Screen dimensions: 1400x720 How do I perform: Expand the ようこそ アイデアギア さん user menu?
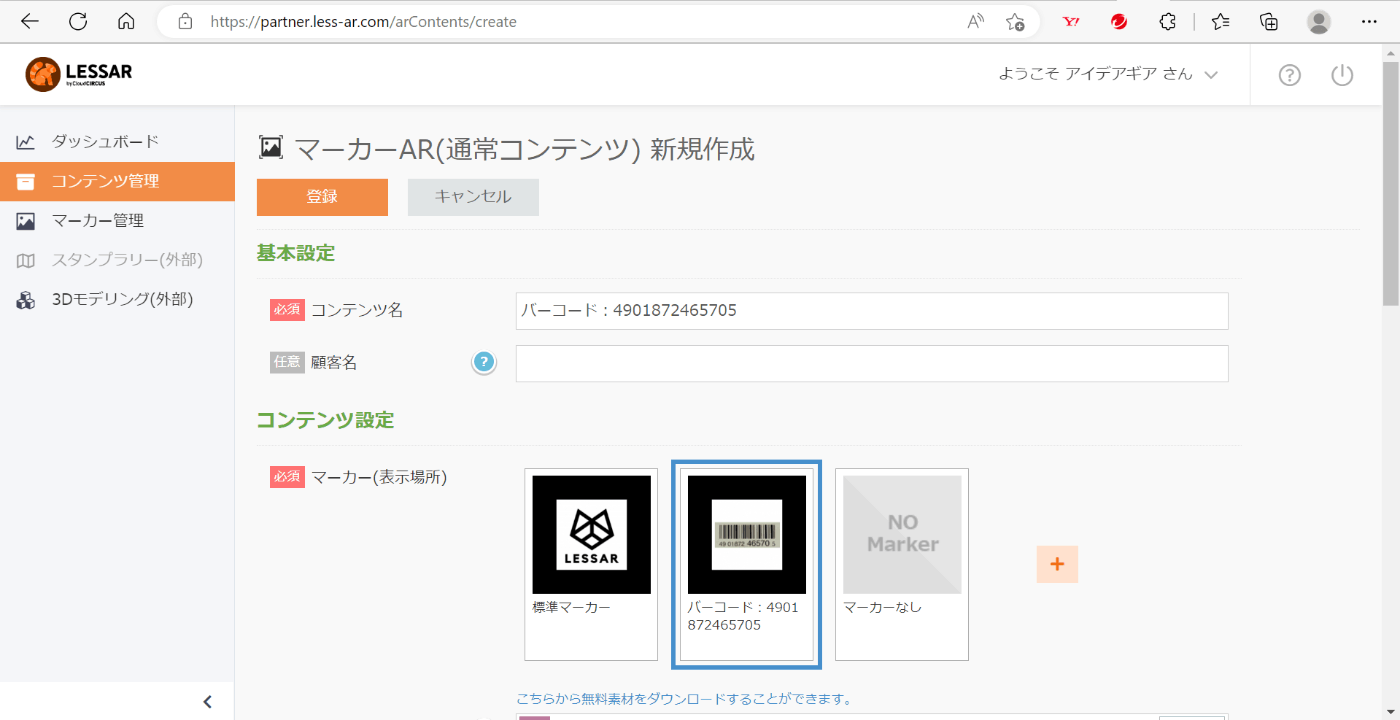[x=1108, y=74]
